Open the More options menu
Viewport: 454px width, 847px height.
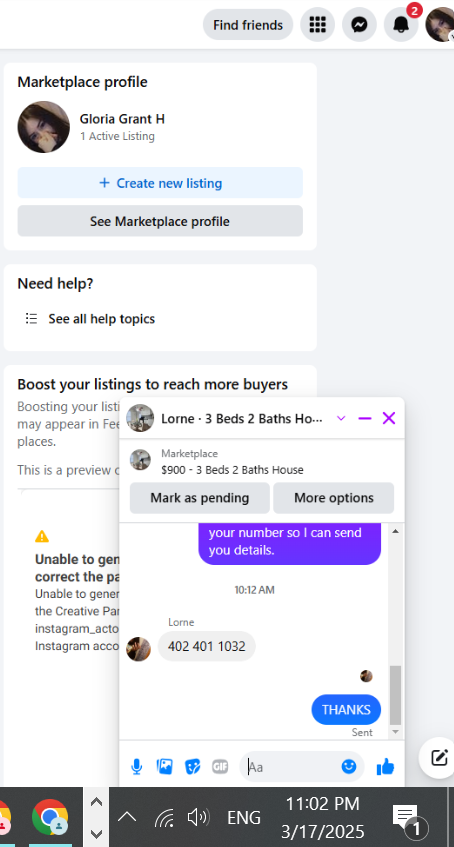333,498
